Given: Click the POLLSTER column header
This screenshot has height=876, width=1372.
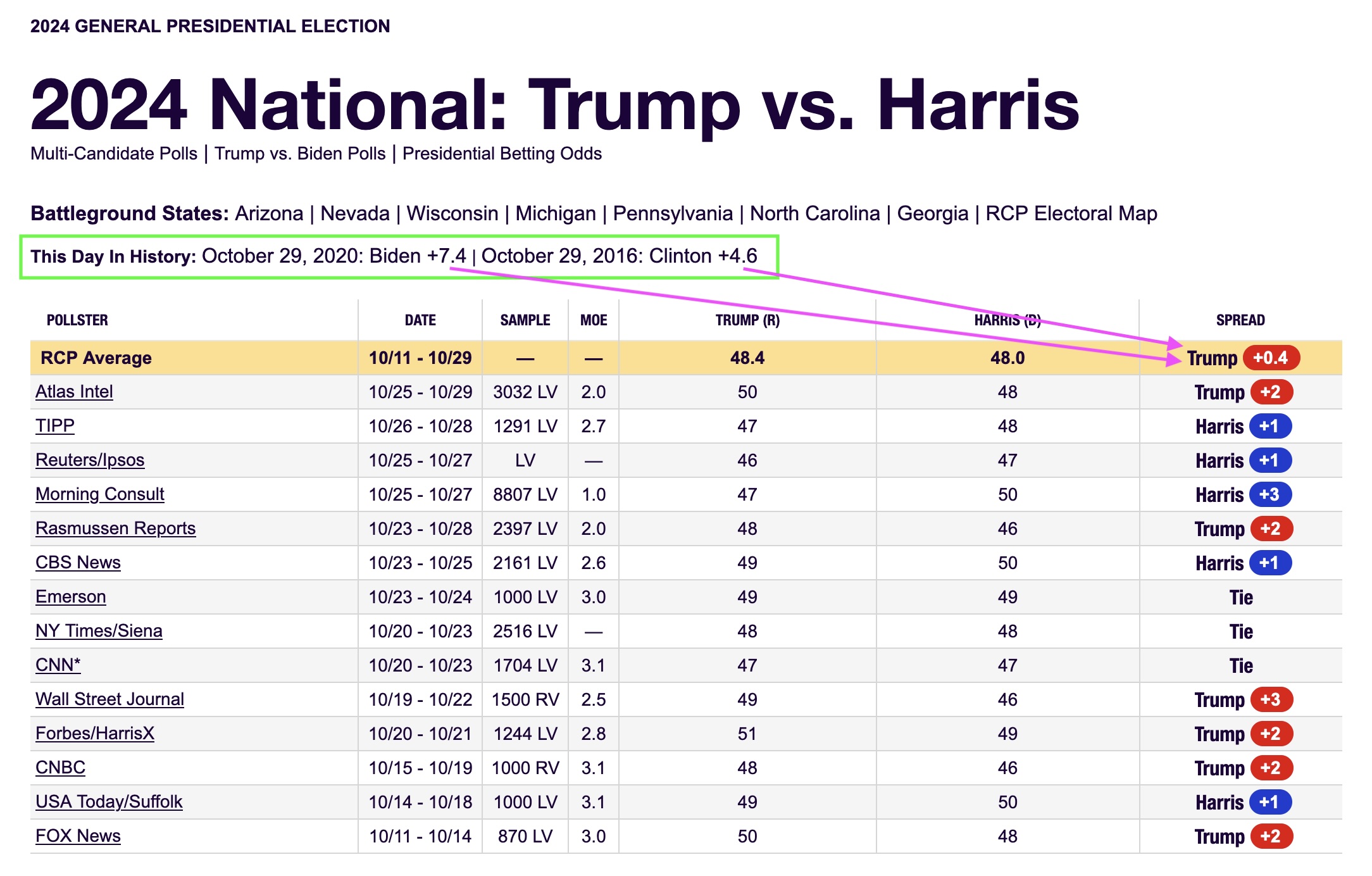Looking at the screenshot, I should [77, 320].
